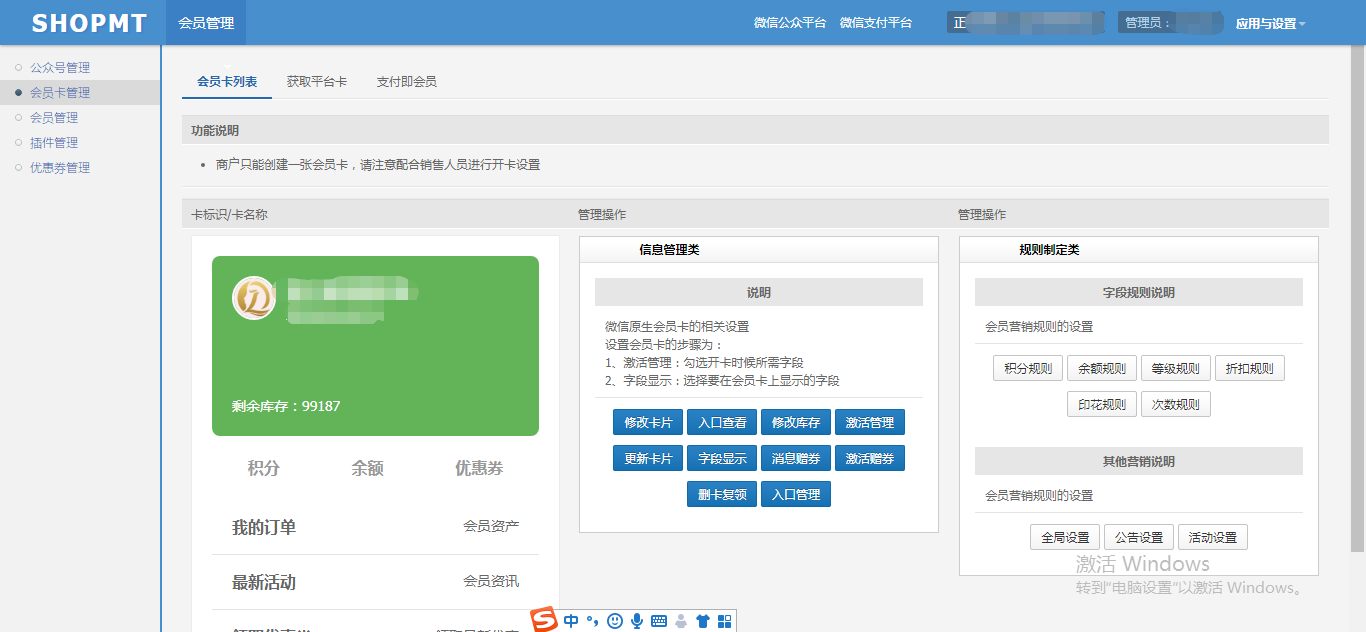1366x632 pixels.
Task: Click the page vertical scrollbar
Action: click(1357, 300)
